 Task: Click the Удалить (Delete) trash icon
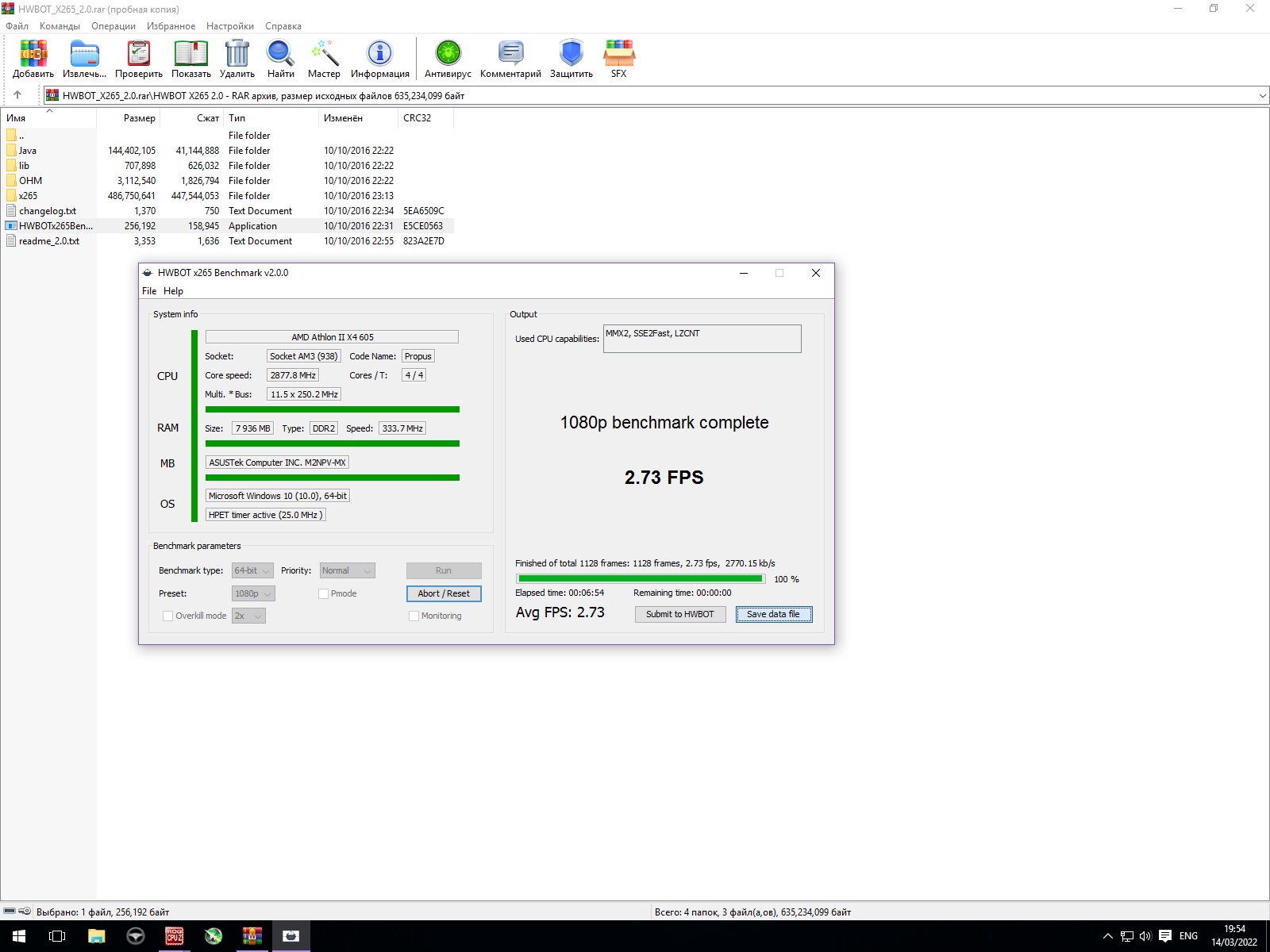click(x=237, y=59)
